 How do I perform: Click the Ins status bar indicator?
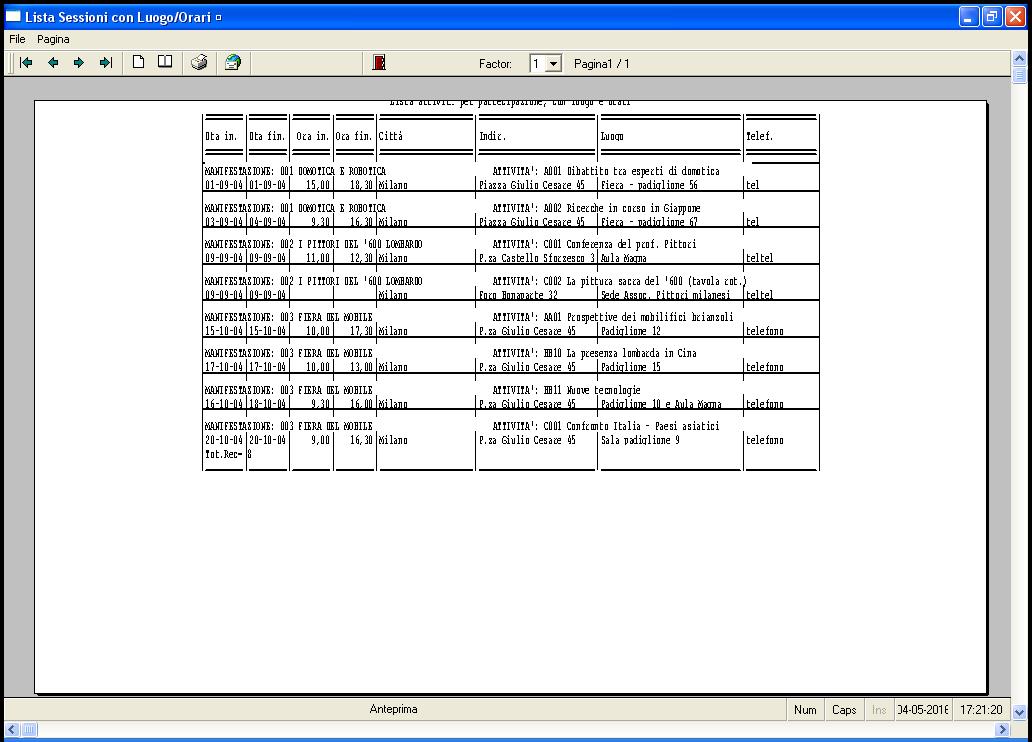pos(879,710)
